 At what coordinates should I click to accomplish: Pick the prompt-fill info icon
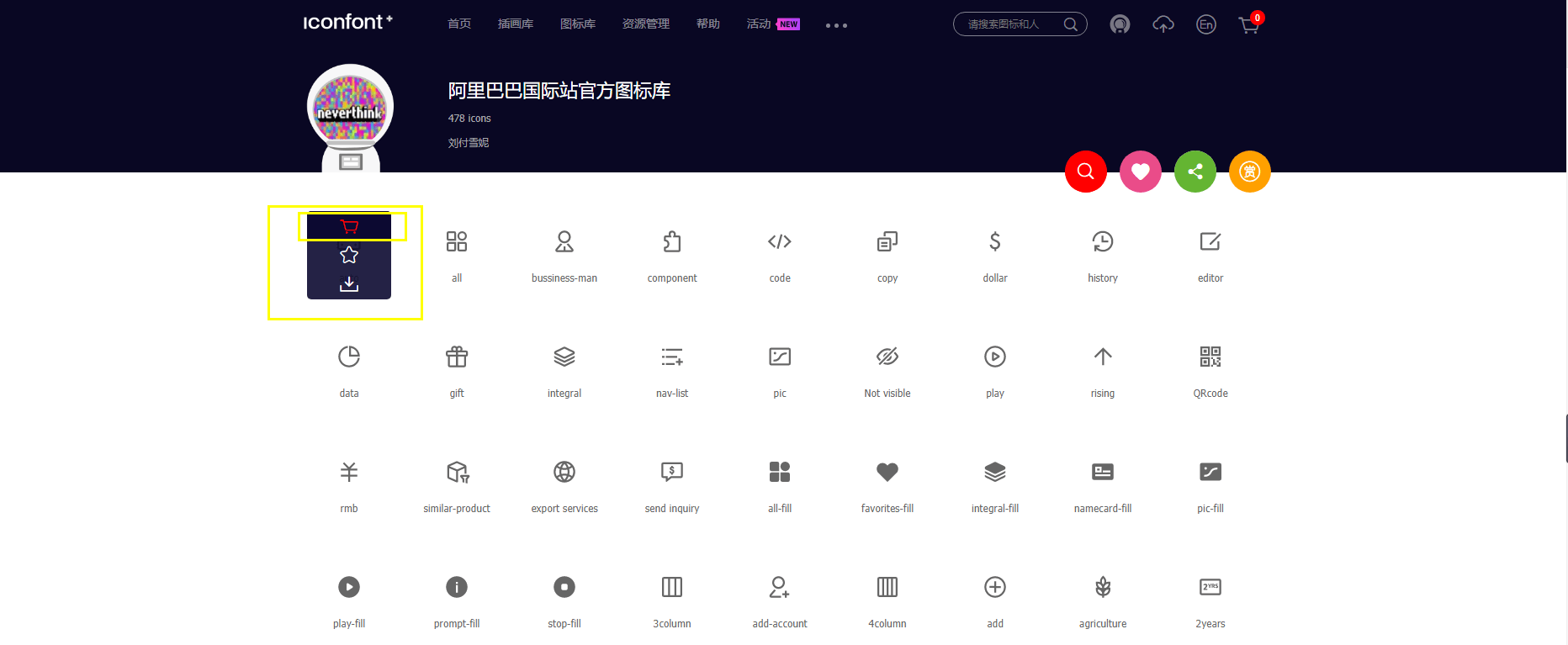point(457,587)
